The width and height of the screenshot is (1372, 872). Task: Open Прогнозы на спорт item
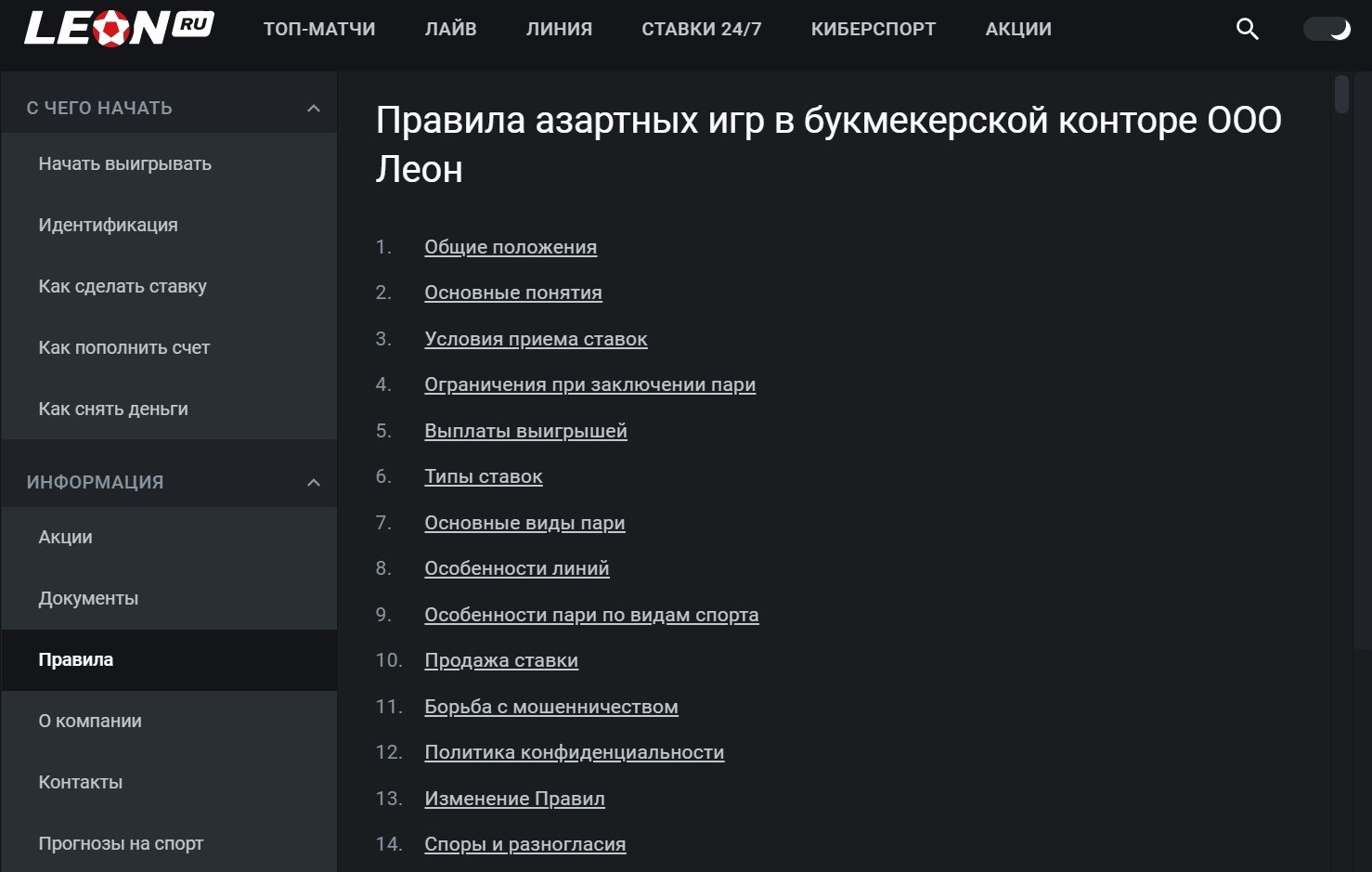click(169, 843)
